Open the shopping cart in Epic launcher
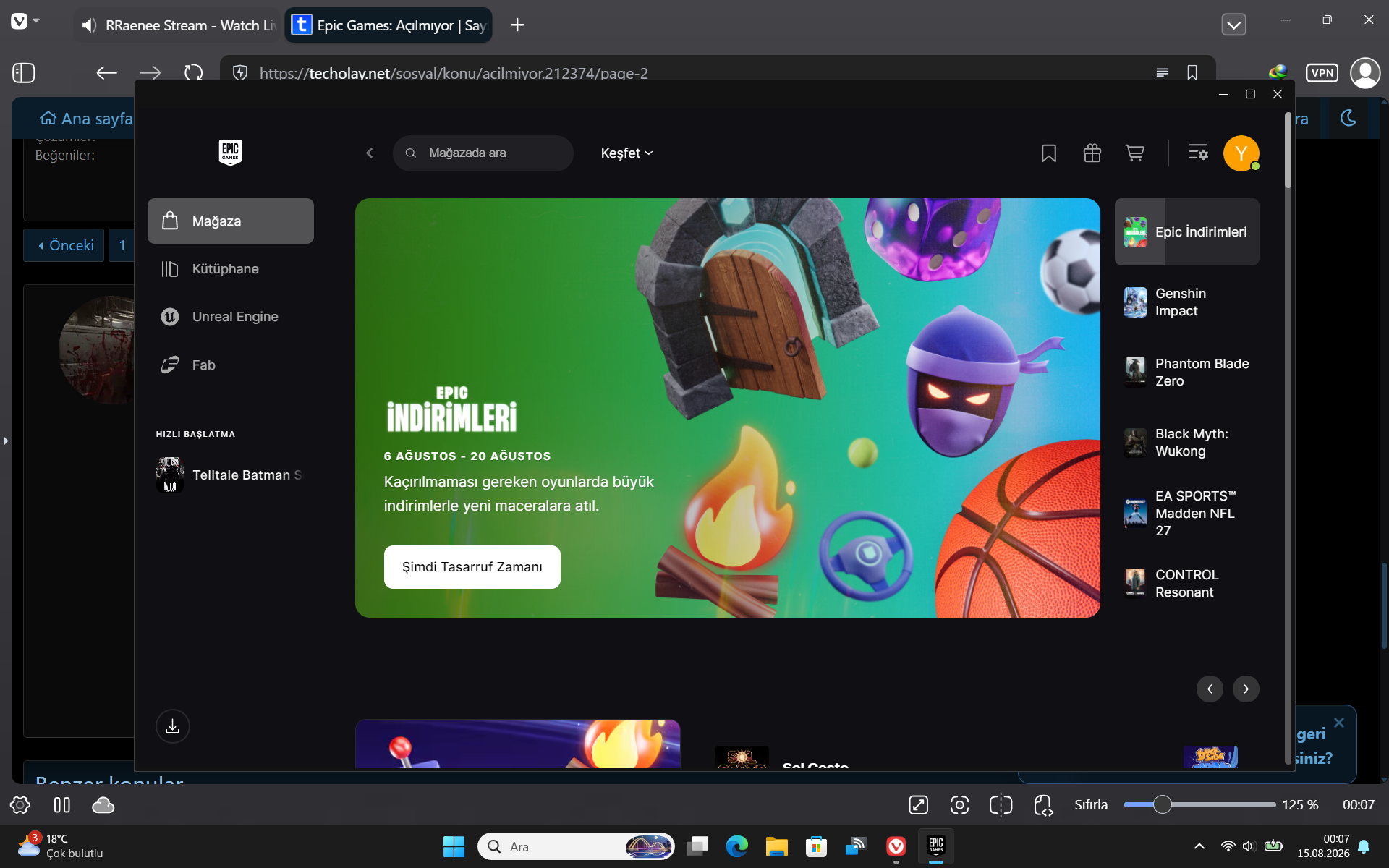 tap(1134, 153)
